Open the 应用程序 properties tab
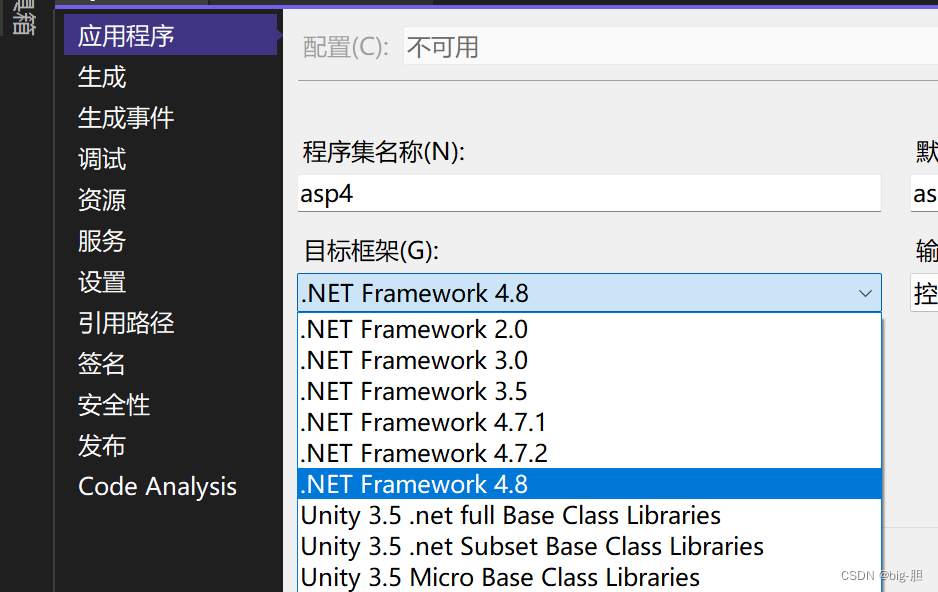Viewport: 938px width, 592px height. point(170,35)
